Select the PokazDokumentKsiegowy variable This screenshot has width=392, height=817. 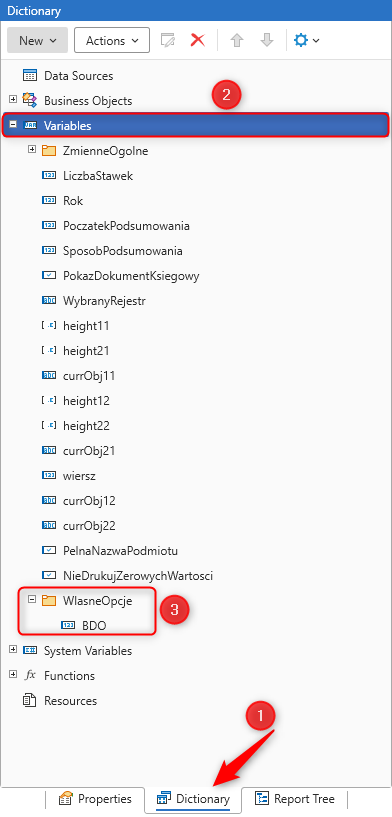pyautogui.click(x=131, y=276)
